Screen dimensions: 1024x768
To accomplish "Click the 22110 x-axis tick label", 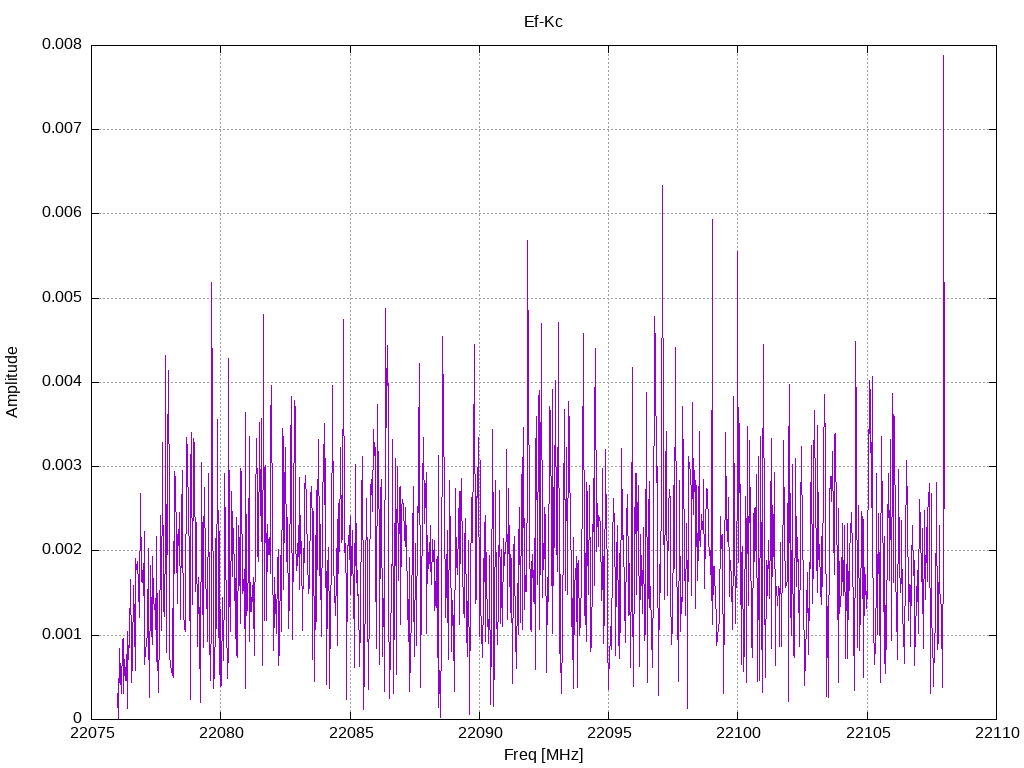I will 997,733.
